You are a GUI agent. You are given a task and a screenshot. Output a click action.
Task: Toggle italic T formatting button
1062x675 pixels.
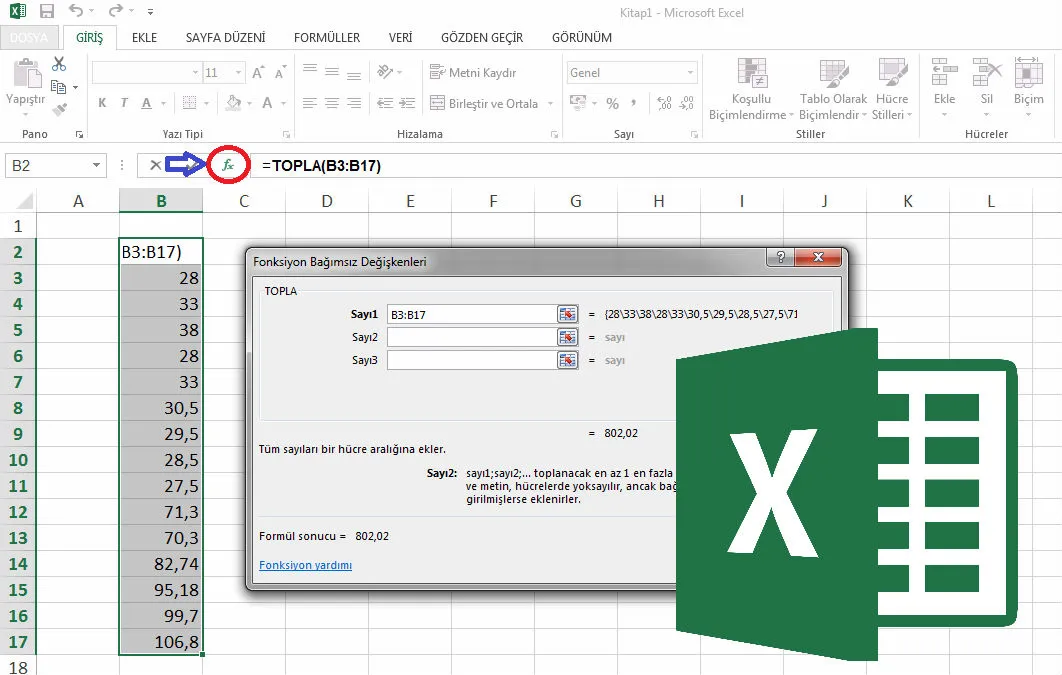click(x=124, y=104)
